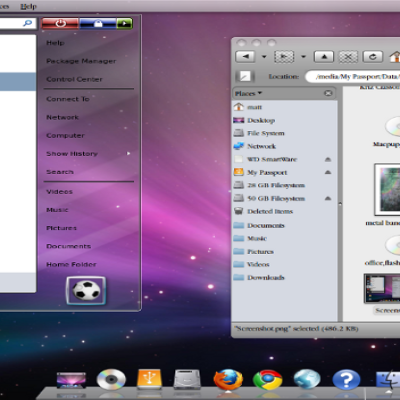Launch Google Chrome from the dock
400x400 pixels.
point(268,379)
